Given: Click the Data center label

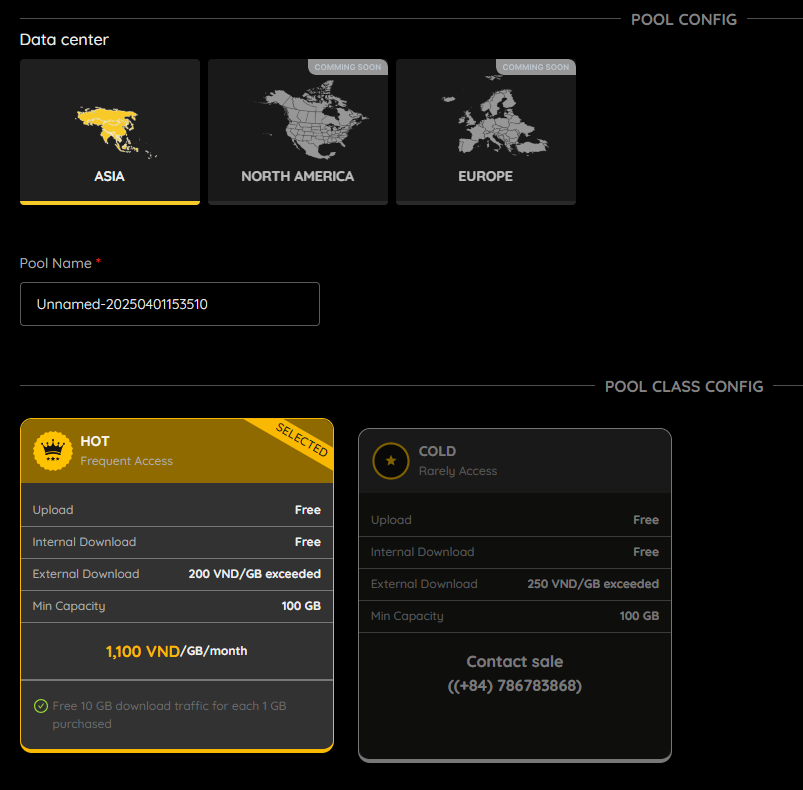Looking at the screenshot, I should 64,40.
